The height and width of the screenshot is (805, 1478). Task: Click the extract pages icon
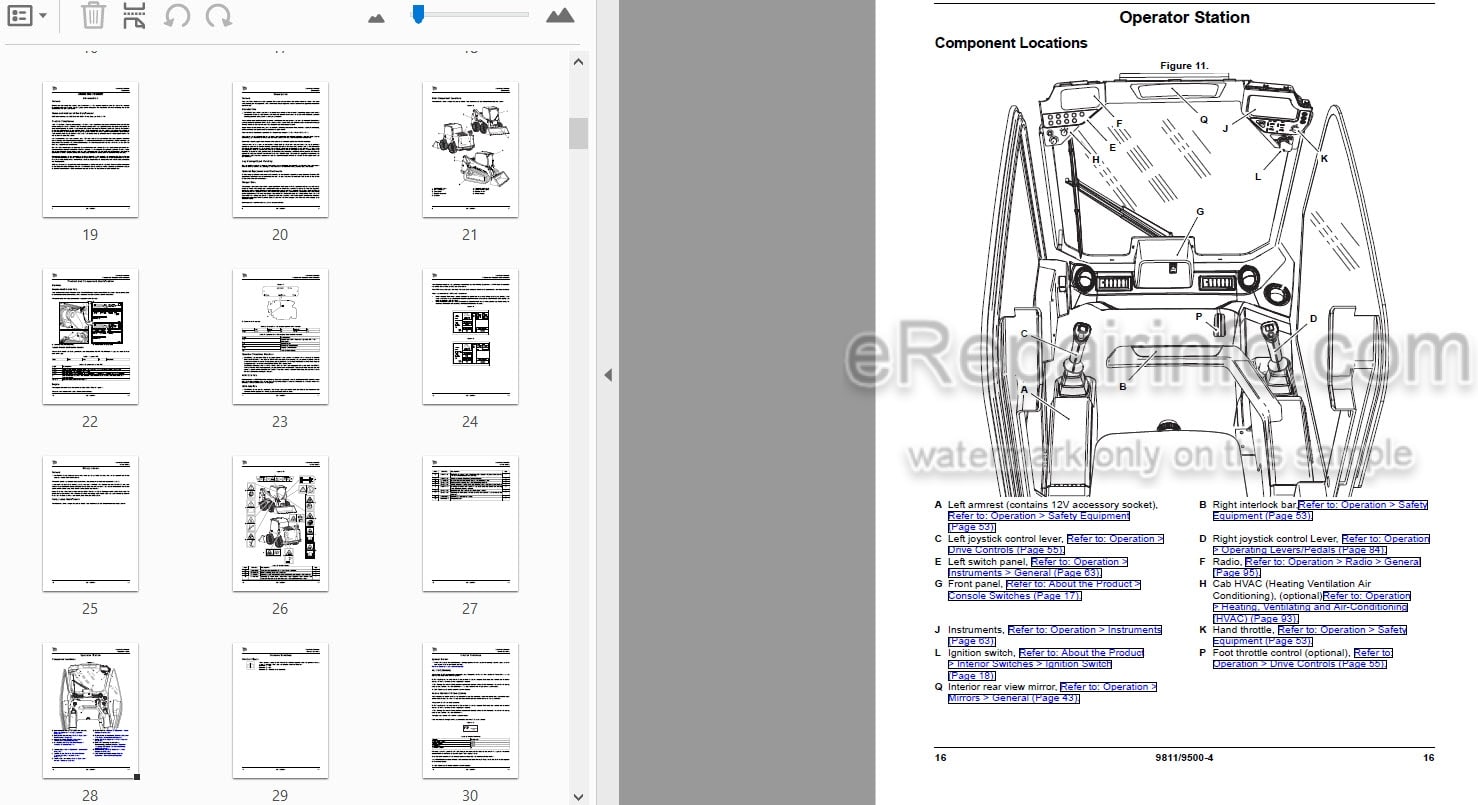coord(134,16)
